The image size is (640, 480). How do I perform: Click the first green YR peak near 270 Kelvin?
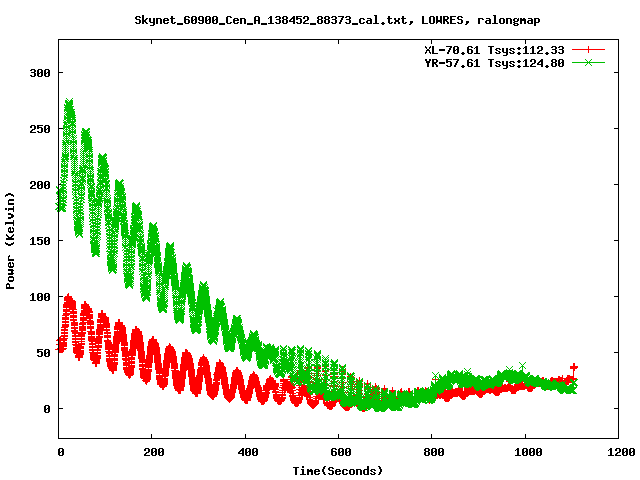pos(69,103)
